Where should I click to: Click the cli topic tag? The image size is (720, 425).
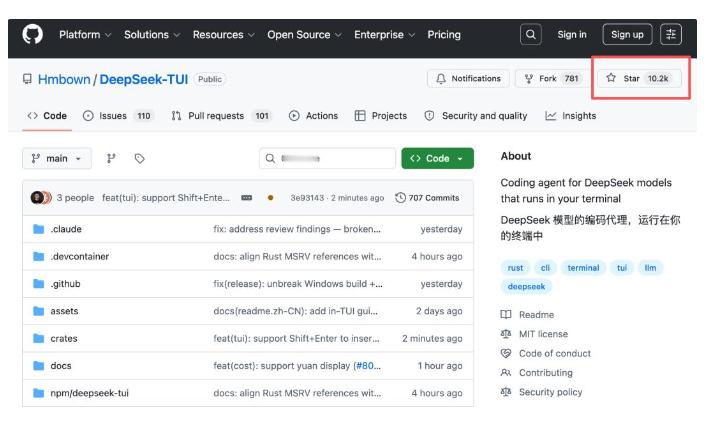click(x=545, y=268)
